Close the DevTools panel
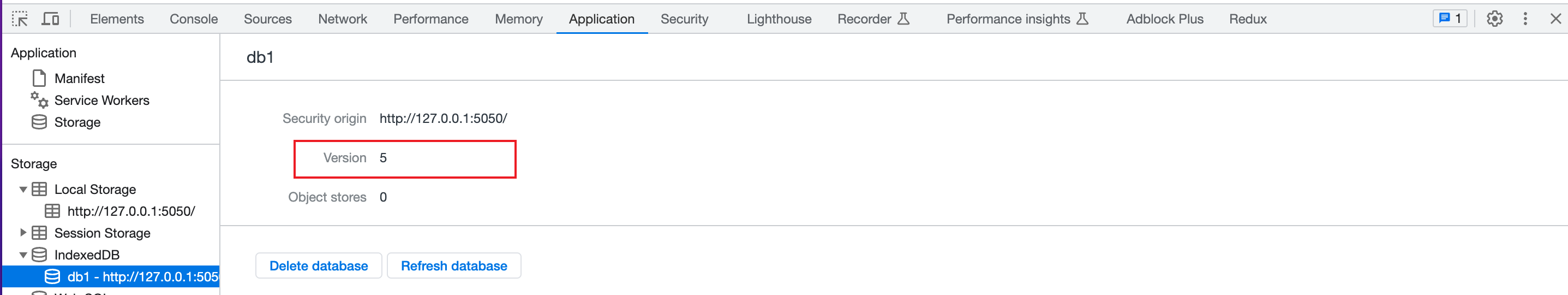This screenshot has height=295, width=1568. [1555, 19]
